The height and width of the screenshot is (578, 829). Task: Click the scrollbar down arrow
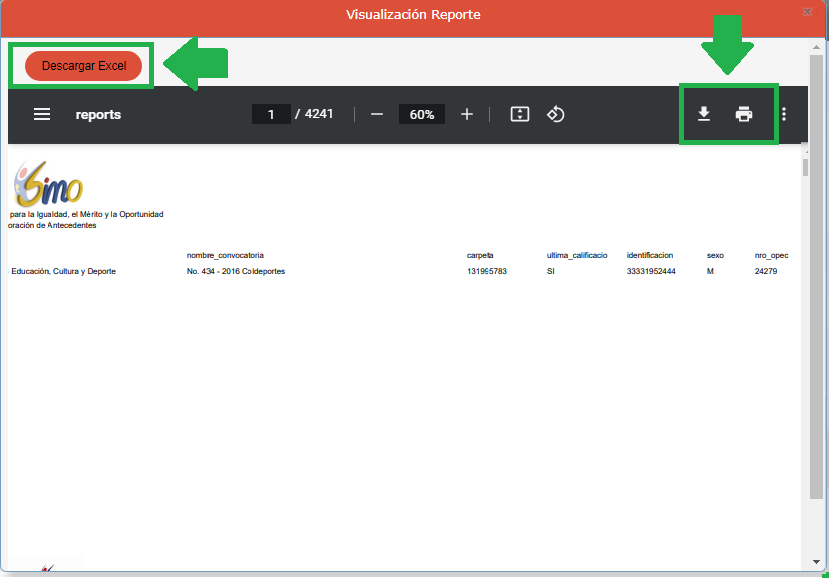pos(817,562)
